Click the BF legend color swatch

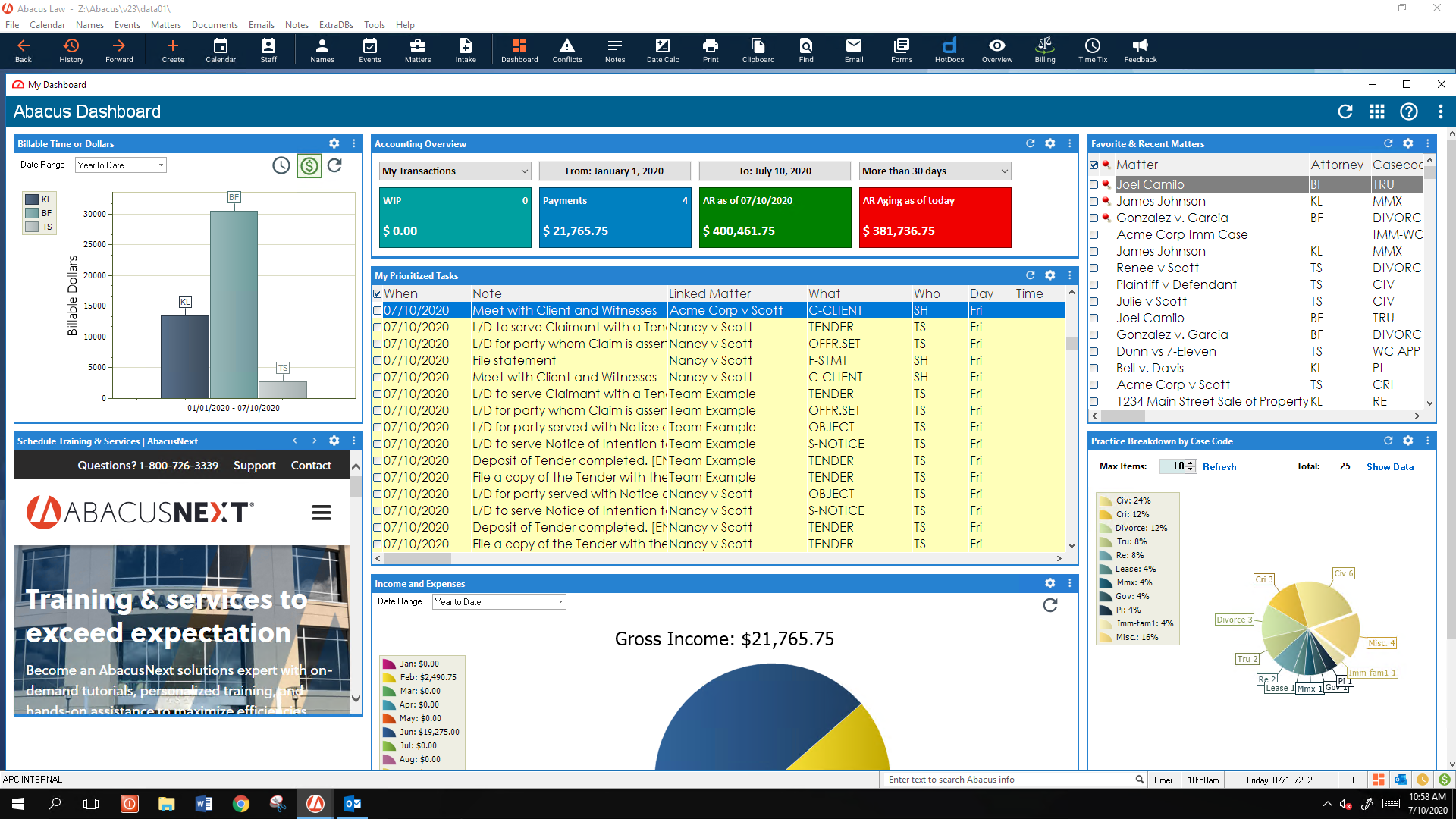point(32,214)
